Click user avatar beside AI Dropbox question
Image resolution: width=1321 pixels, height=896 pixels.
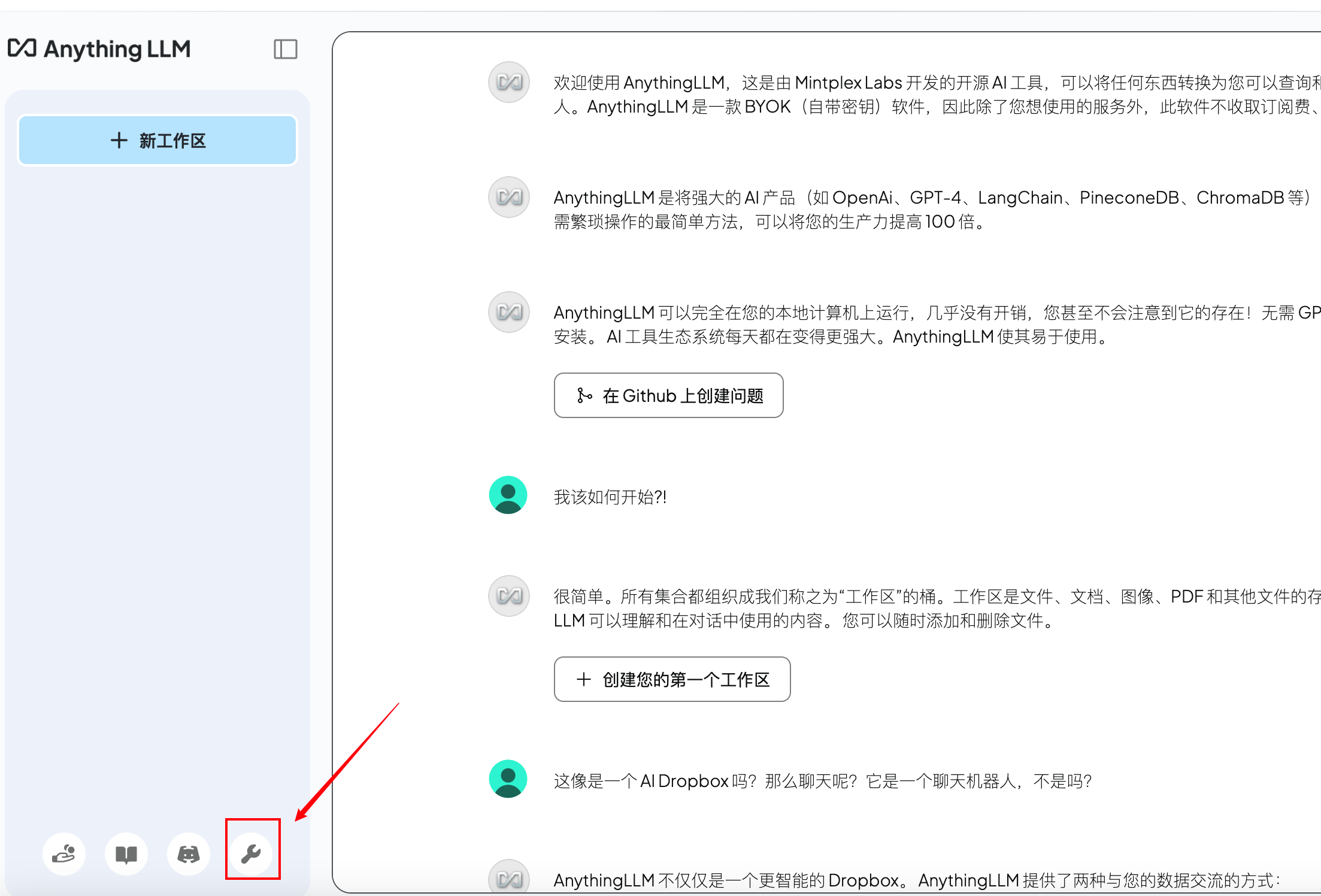tap(508, 779)
